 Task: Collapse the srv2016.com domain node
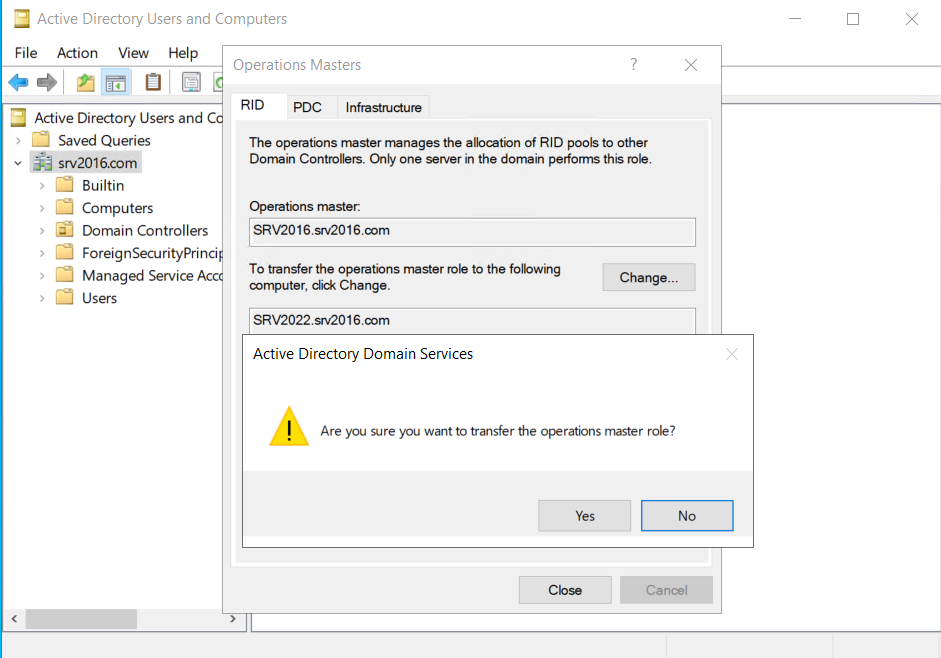pyautogui.click(x=18, y=163)
